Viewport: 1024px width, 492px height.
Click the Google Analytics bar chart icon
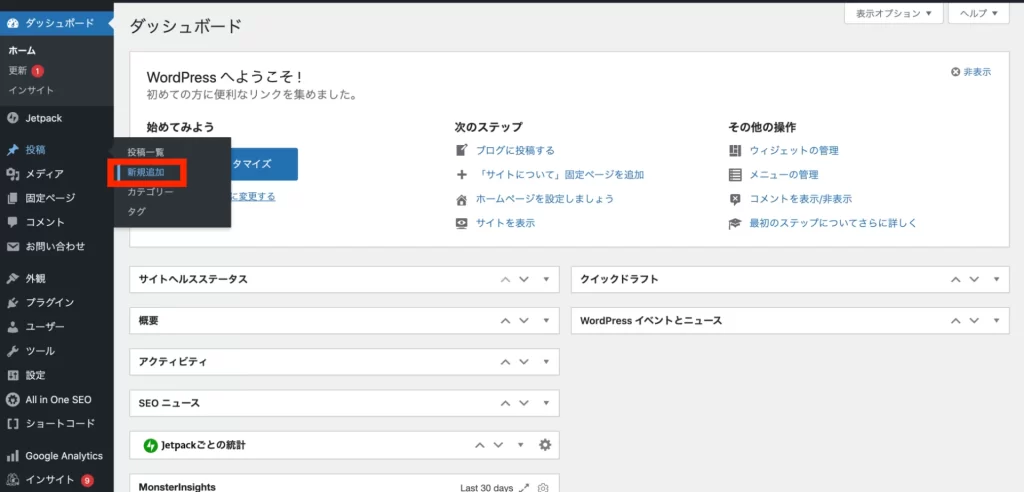[12, 456]
